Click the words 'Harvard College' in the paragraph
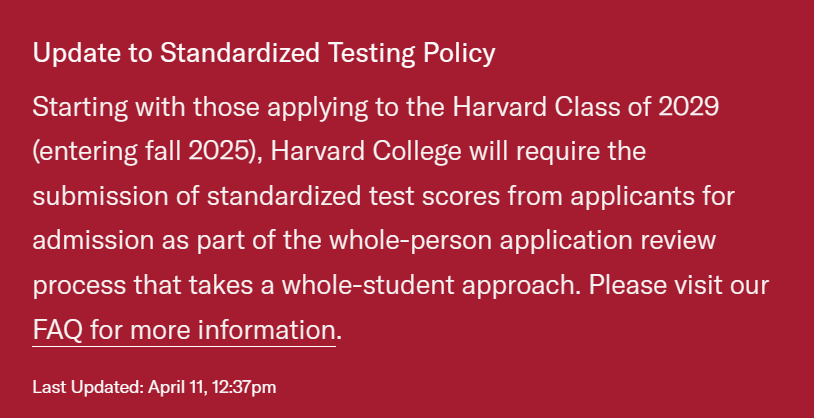Image resolution: width=814 pixels, height=418 pixels. tap(366, 152)
